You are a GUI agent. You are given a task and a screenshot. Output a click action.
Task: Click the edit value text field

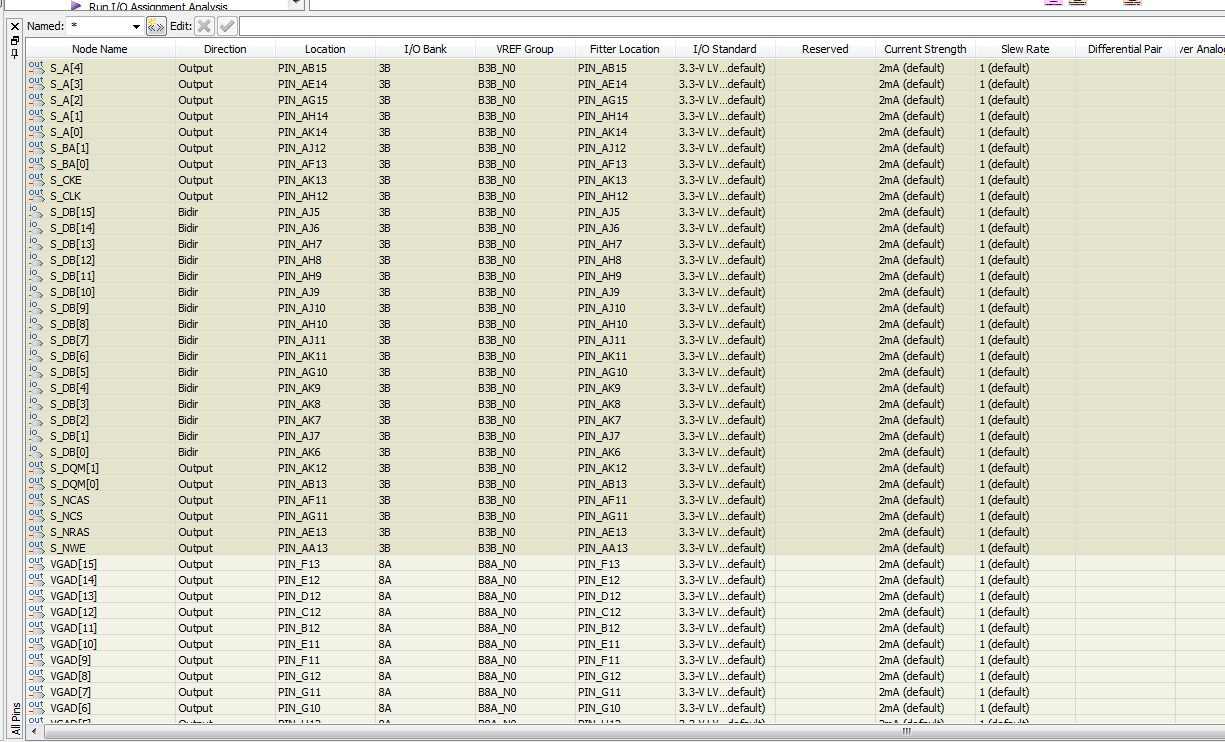[x=730, y=26]
